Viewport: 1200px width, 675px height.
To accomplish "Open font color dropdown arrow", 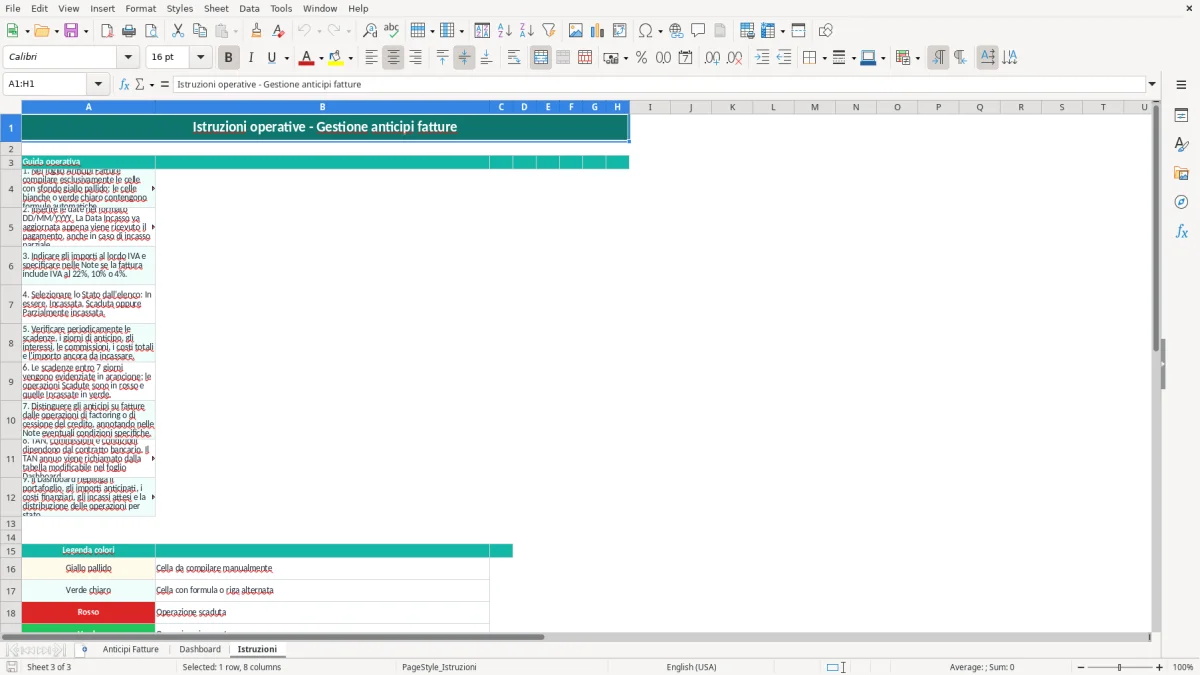I will [322, 58].
